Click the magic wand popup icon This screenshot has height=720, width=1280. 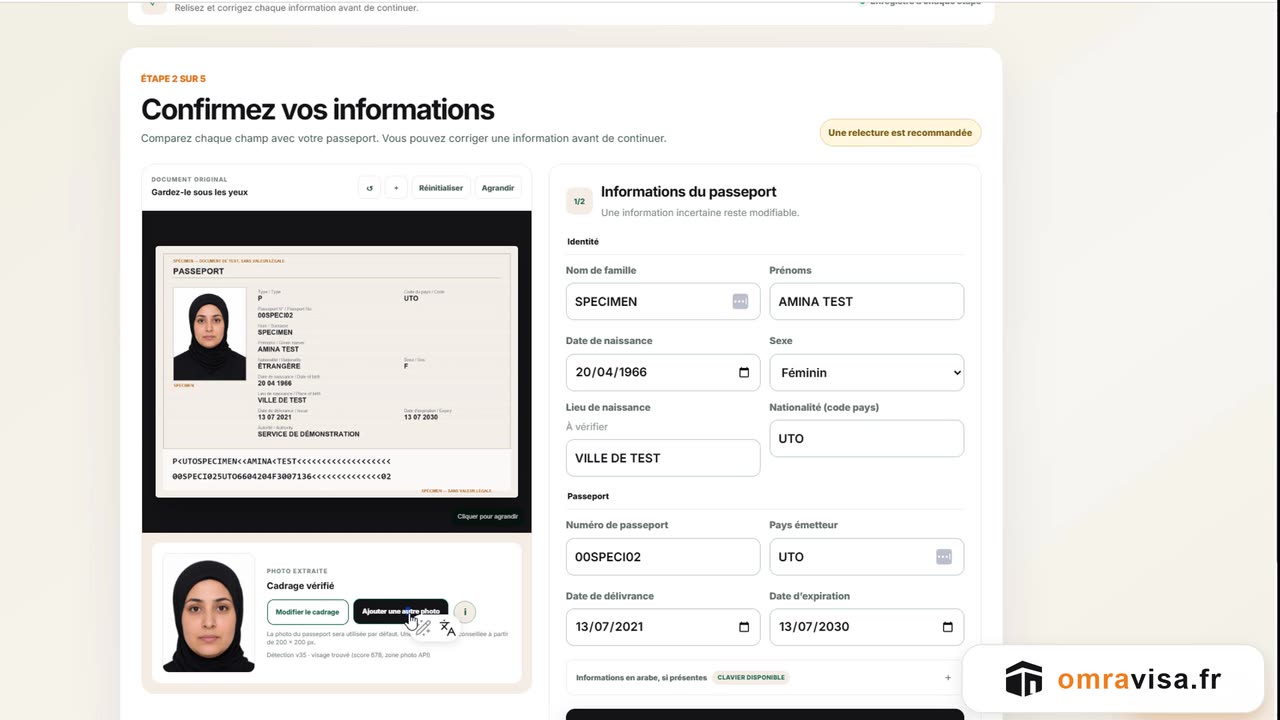[x=423, y=628]
